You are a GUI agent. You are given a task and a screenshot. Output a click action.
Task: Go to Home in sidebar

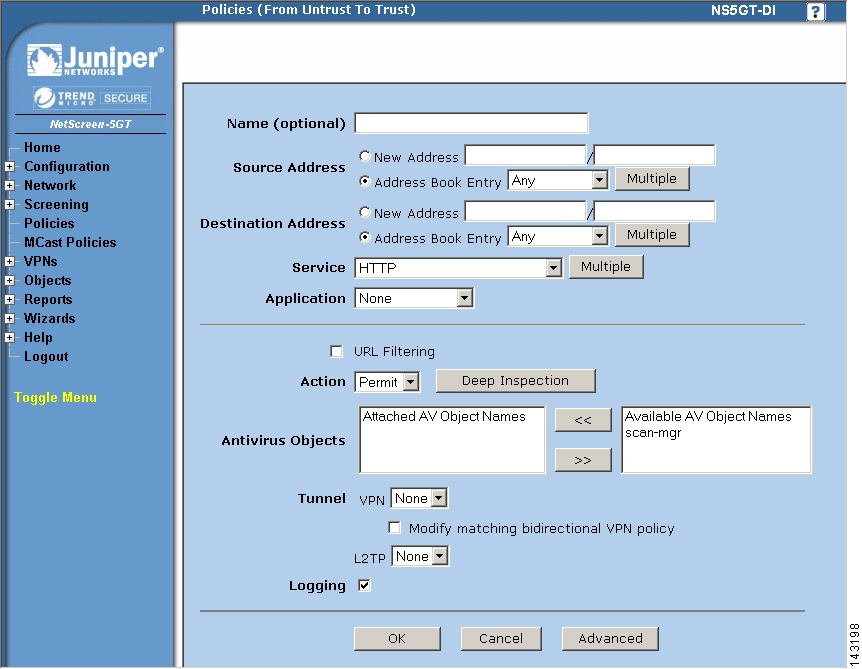42,147
